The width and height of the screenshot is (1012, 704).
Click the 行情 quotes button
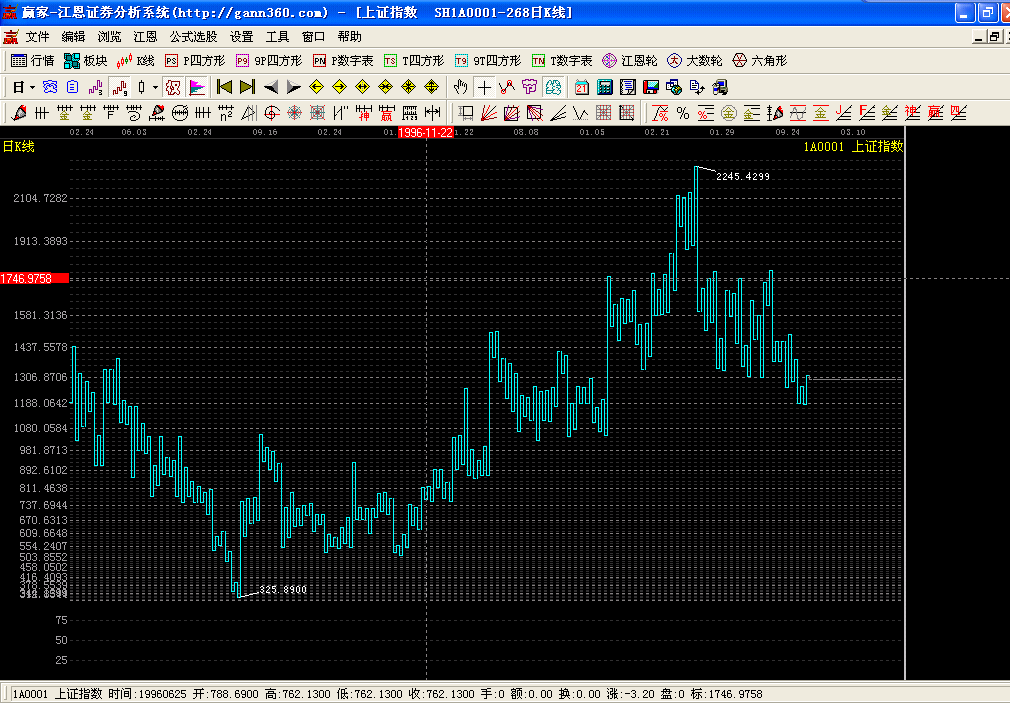tap(33, 61)
